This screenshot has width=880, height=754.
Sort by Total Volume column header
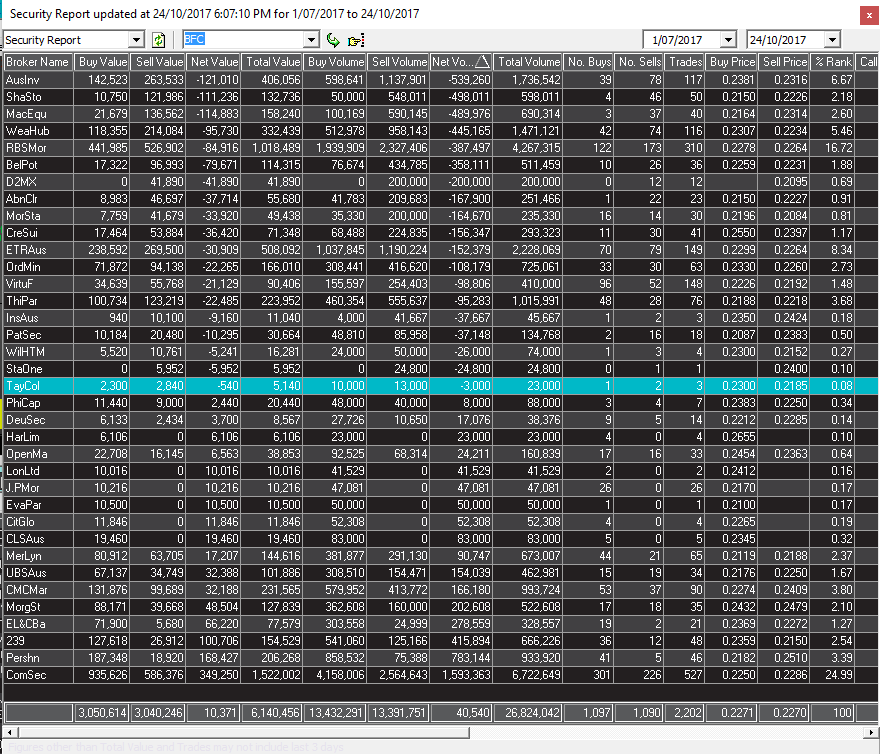(x=528, y=62)
